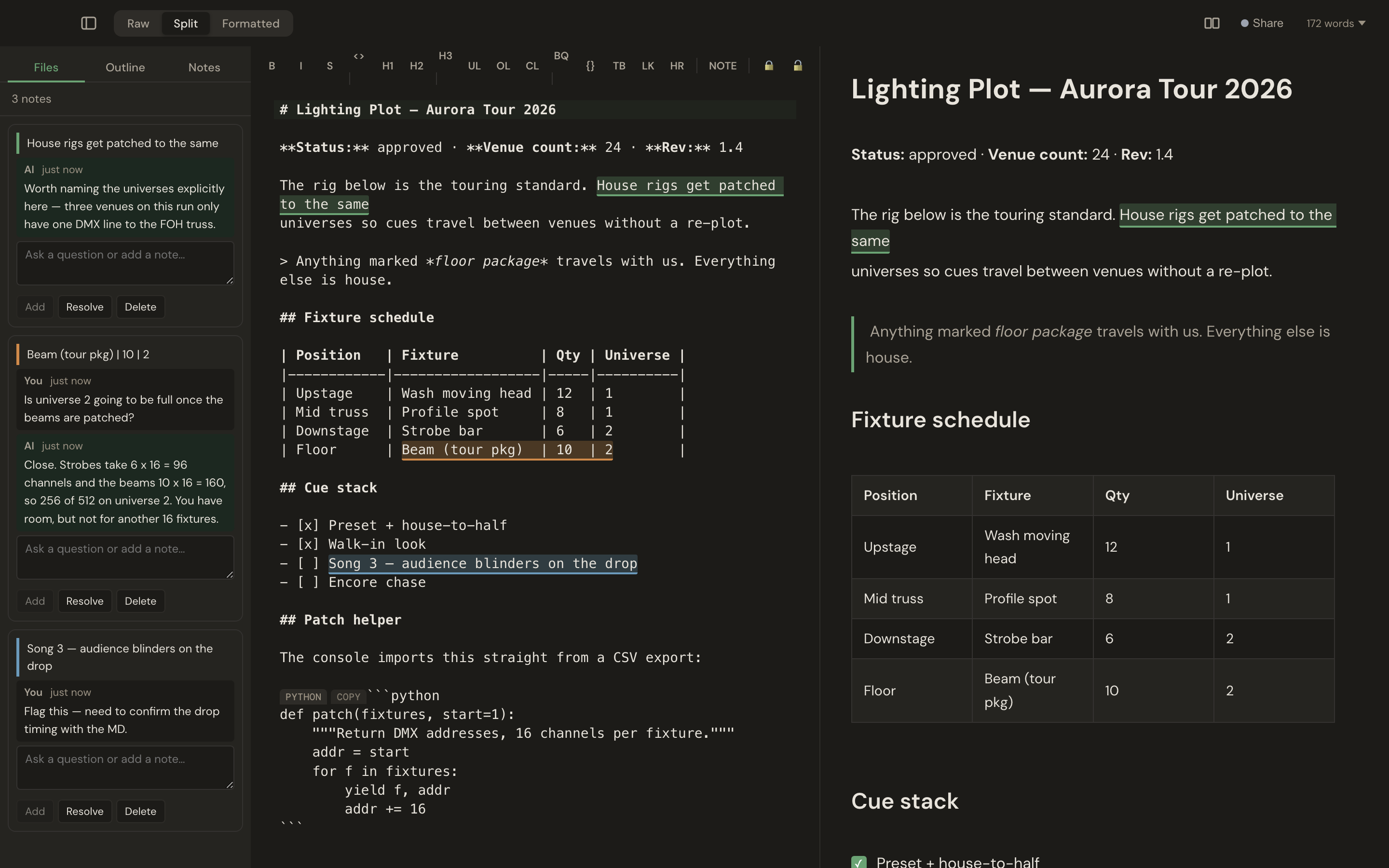This screenshot has height=868, width=1389.
Task: Focus the reply field in House rigs note
Action: click(x=125, y=263)
